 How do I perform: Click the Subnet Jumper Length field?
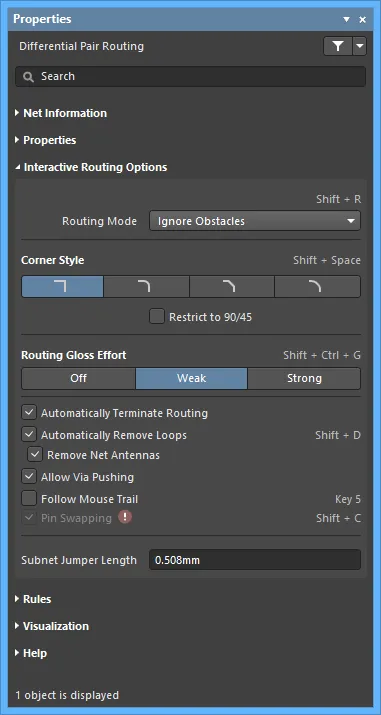point(255,560)
